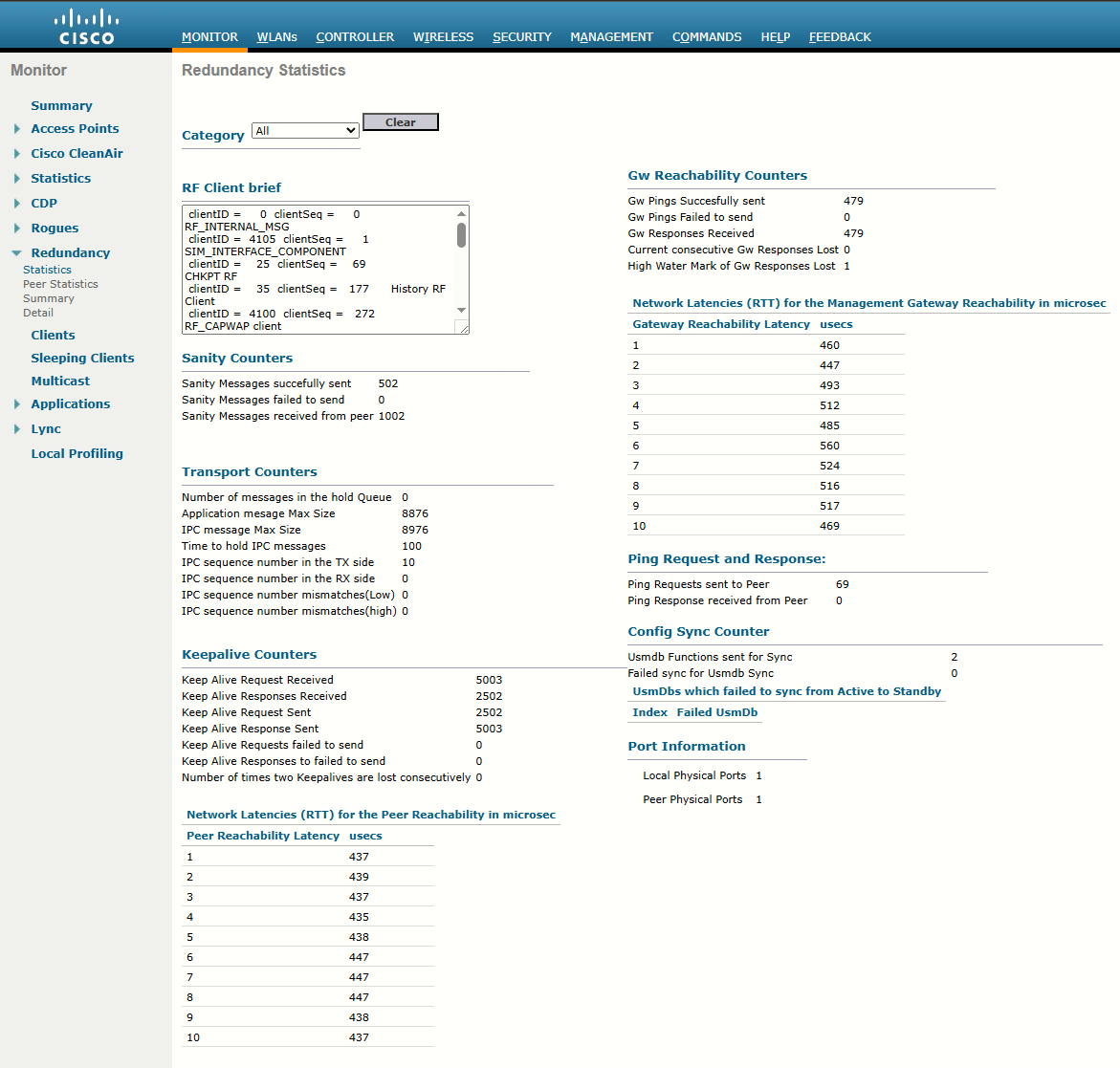Image resolution: width=1120 pixels, height=1068 pixels.
Task: Click the RF Client brief scrollbar thumb
Action: (461, 235)
